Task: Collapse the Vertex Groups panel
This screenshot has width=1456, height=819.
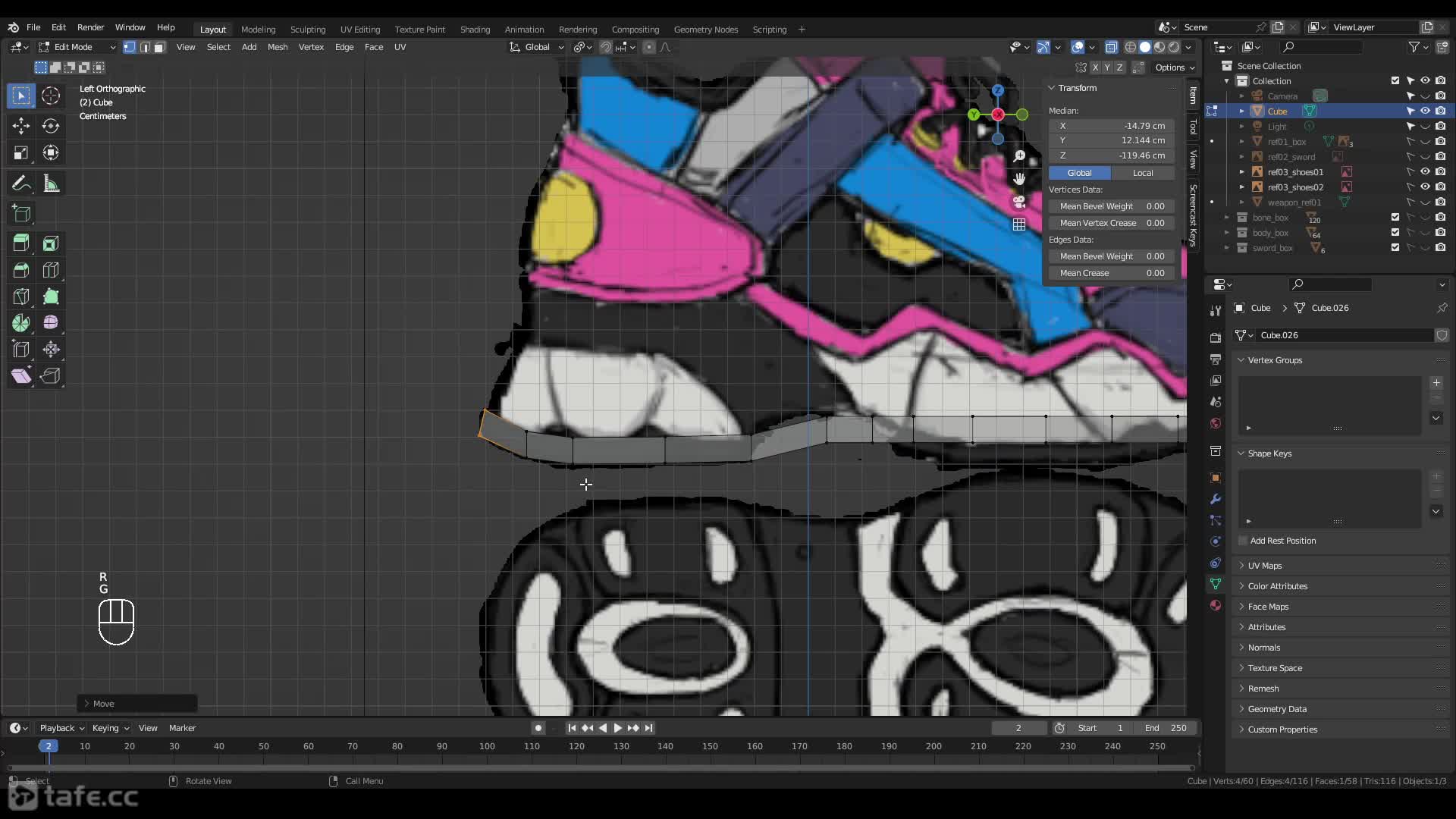Action: point(1275,360)
